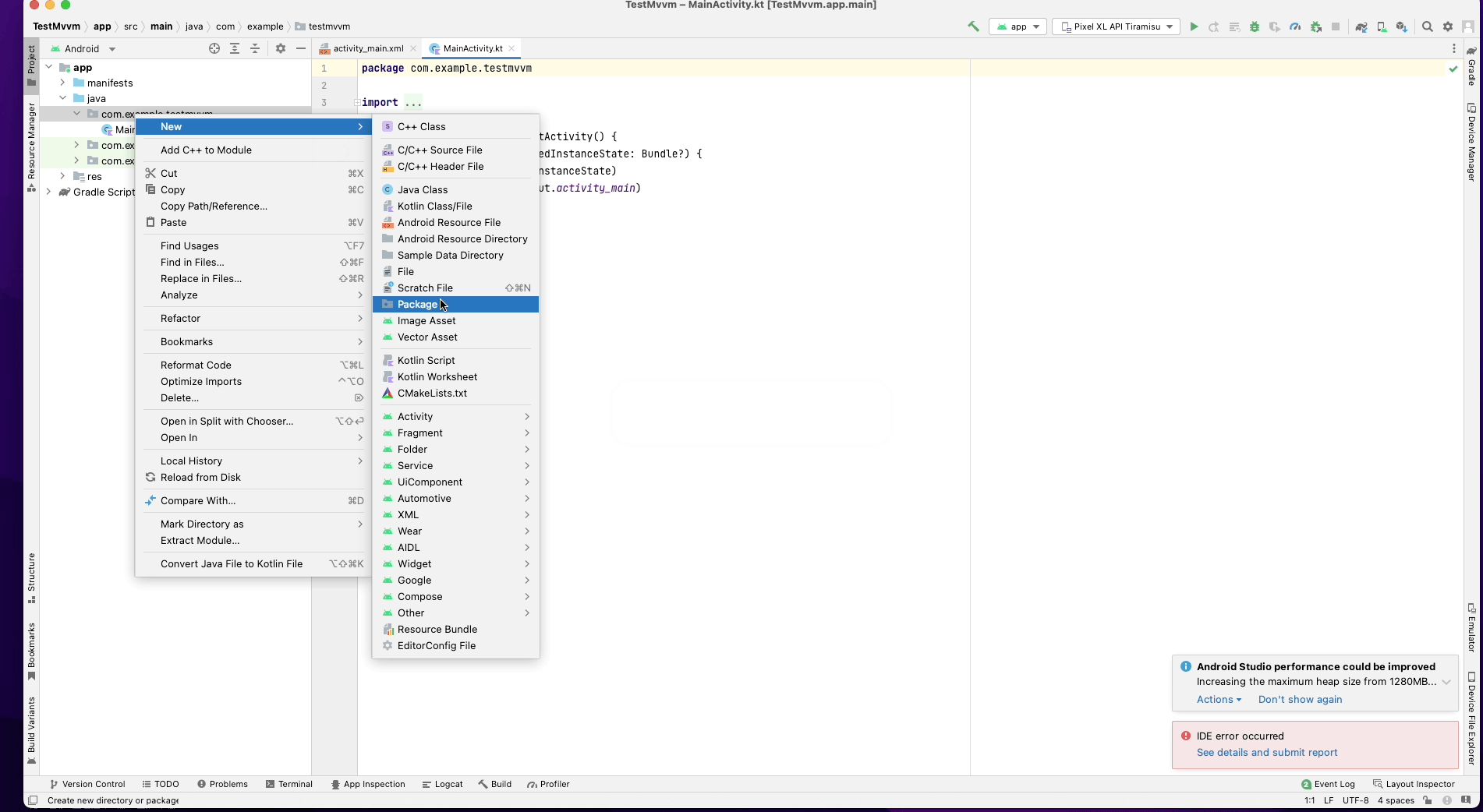Open the Actions dropdown in performance notification
Viewport: 1483px width, 812px height.
[1219, 700]
